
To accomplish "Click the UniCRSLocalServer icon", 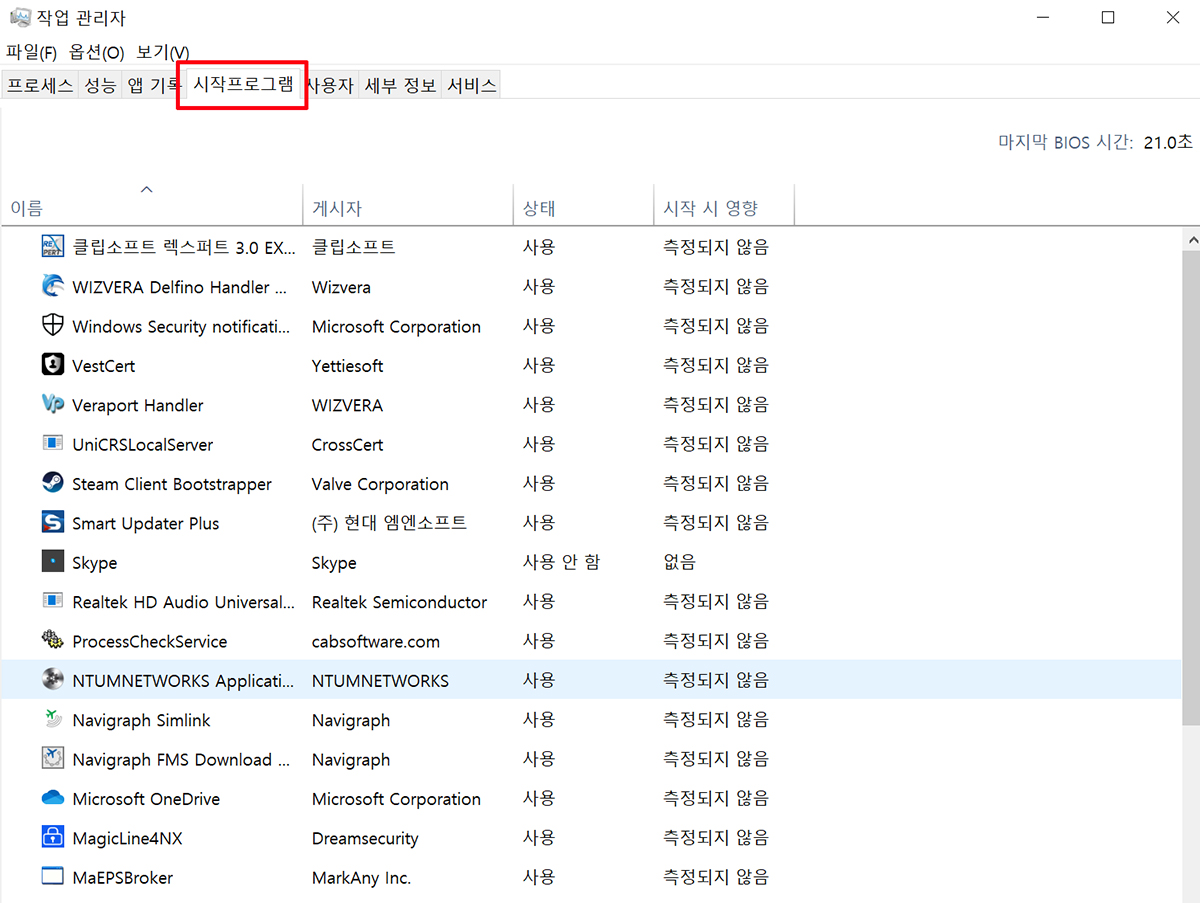I will click(52, 444).
